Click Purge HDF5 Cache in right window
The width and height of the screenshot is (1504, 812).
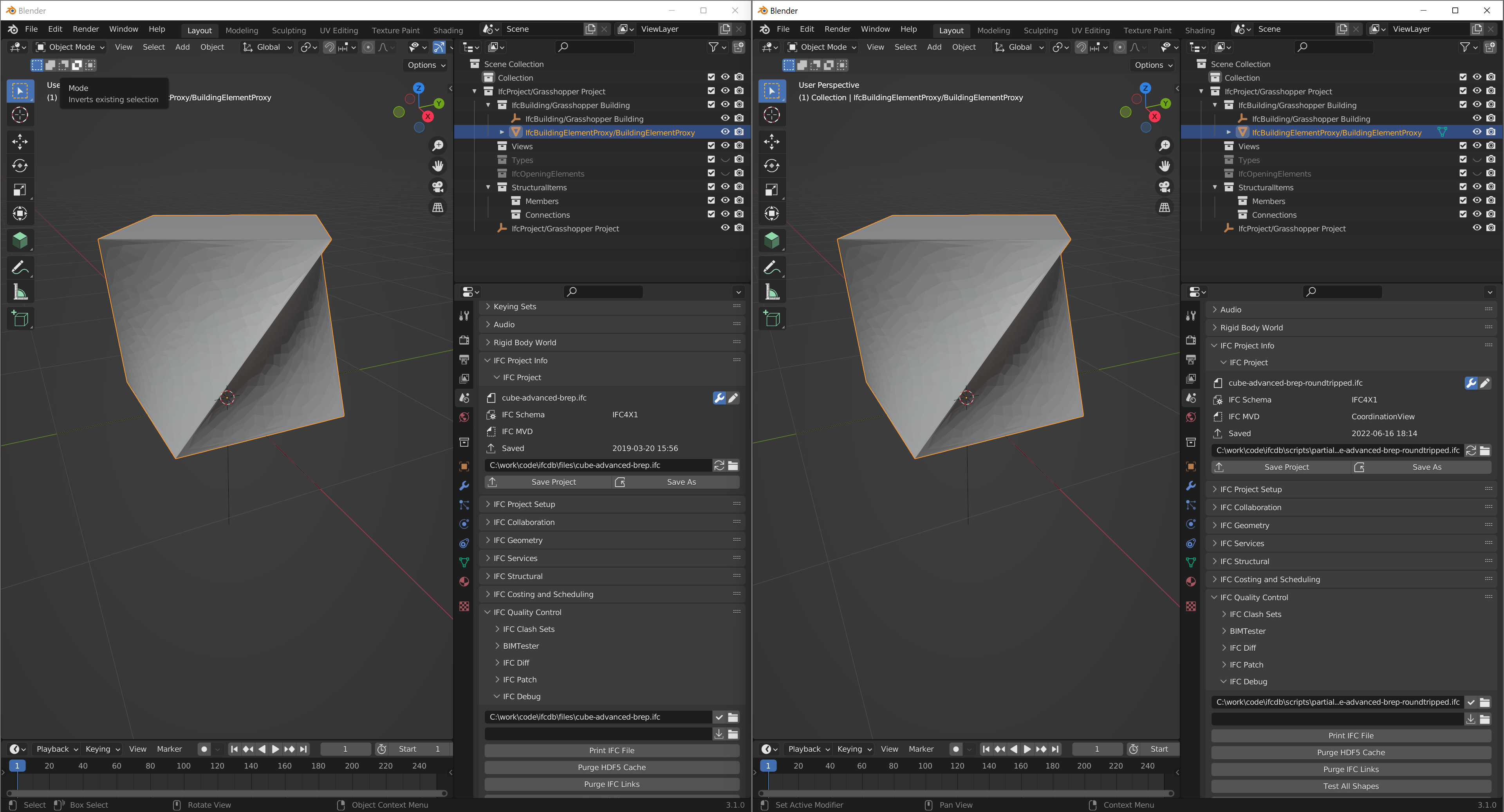point(1351,753)
